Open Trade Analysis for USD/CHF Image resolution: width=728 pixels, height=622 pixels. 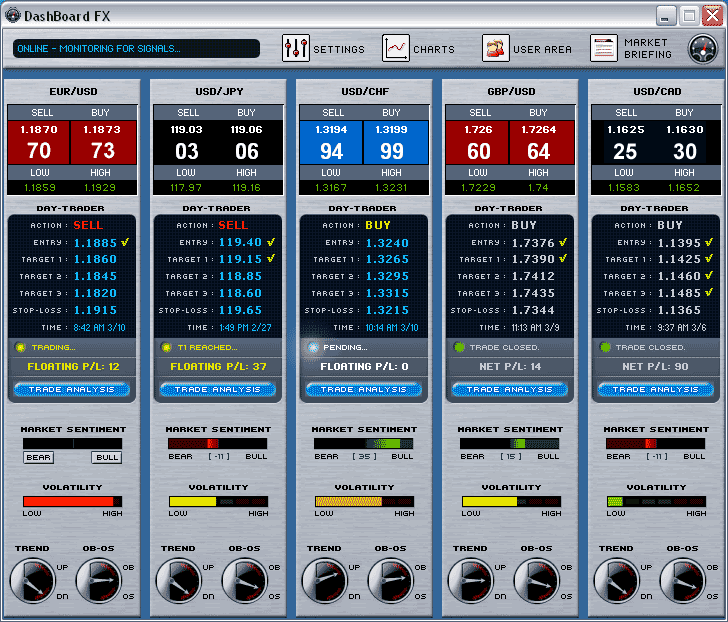364,389
